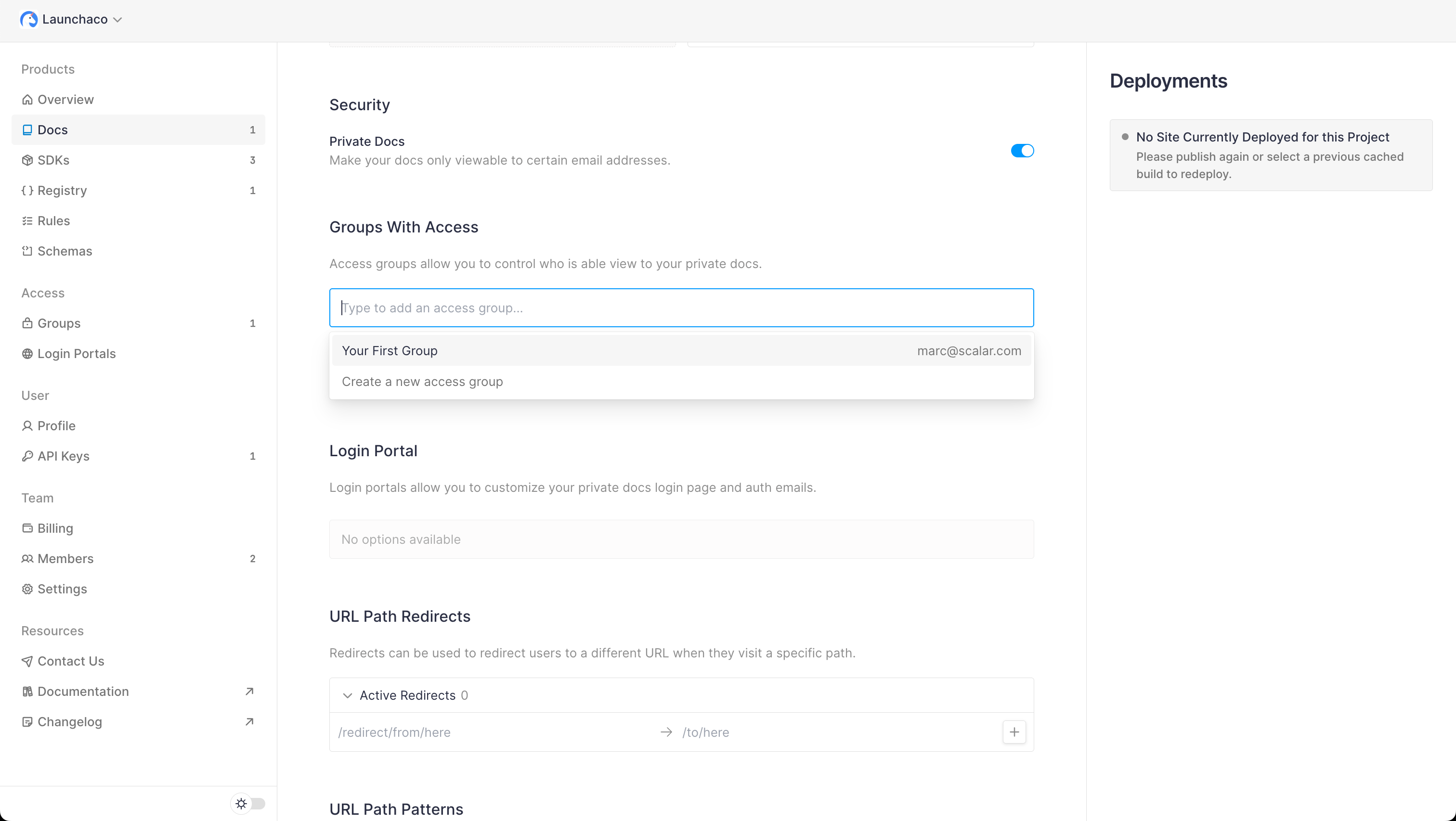Open Members page
1456x821 pixels.
[x=138, y=559]
